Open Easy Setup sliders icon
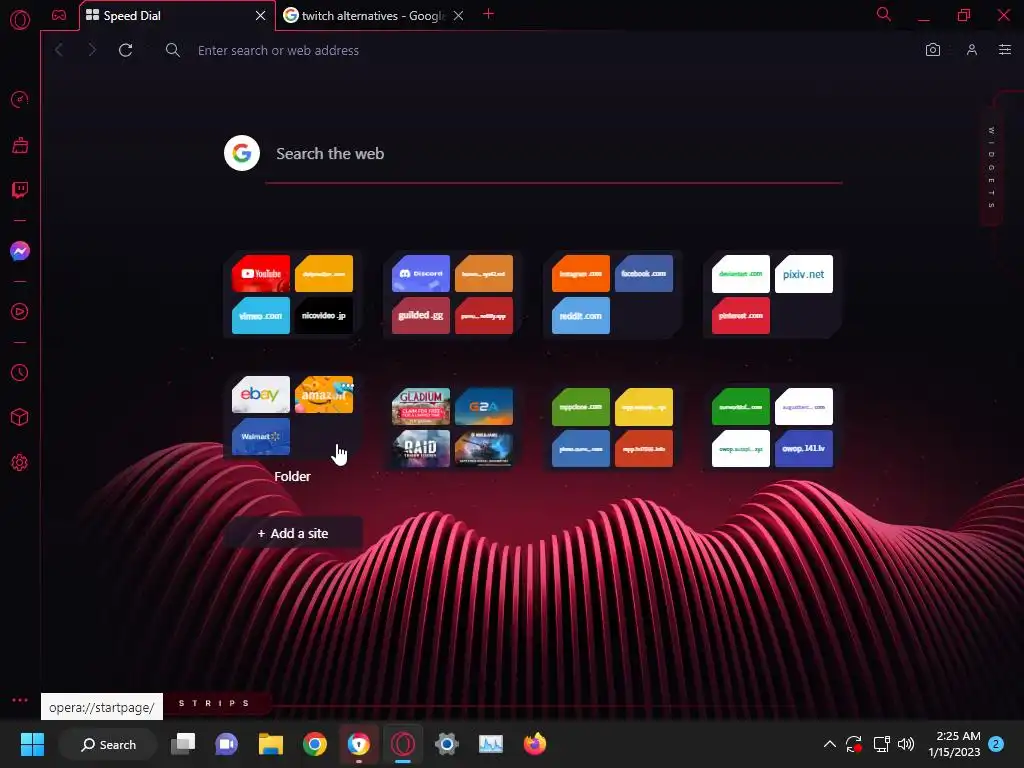Screen dimensions: 1024x768 click(x=1005, y=50)
